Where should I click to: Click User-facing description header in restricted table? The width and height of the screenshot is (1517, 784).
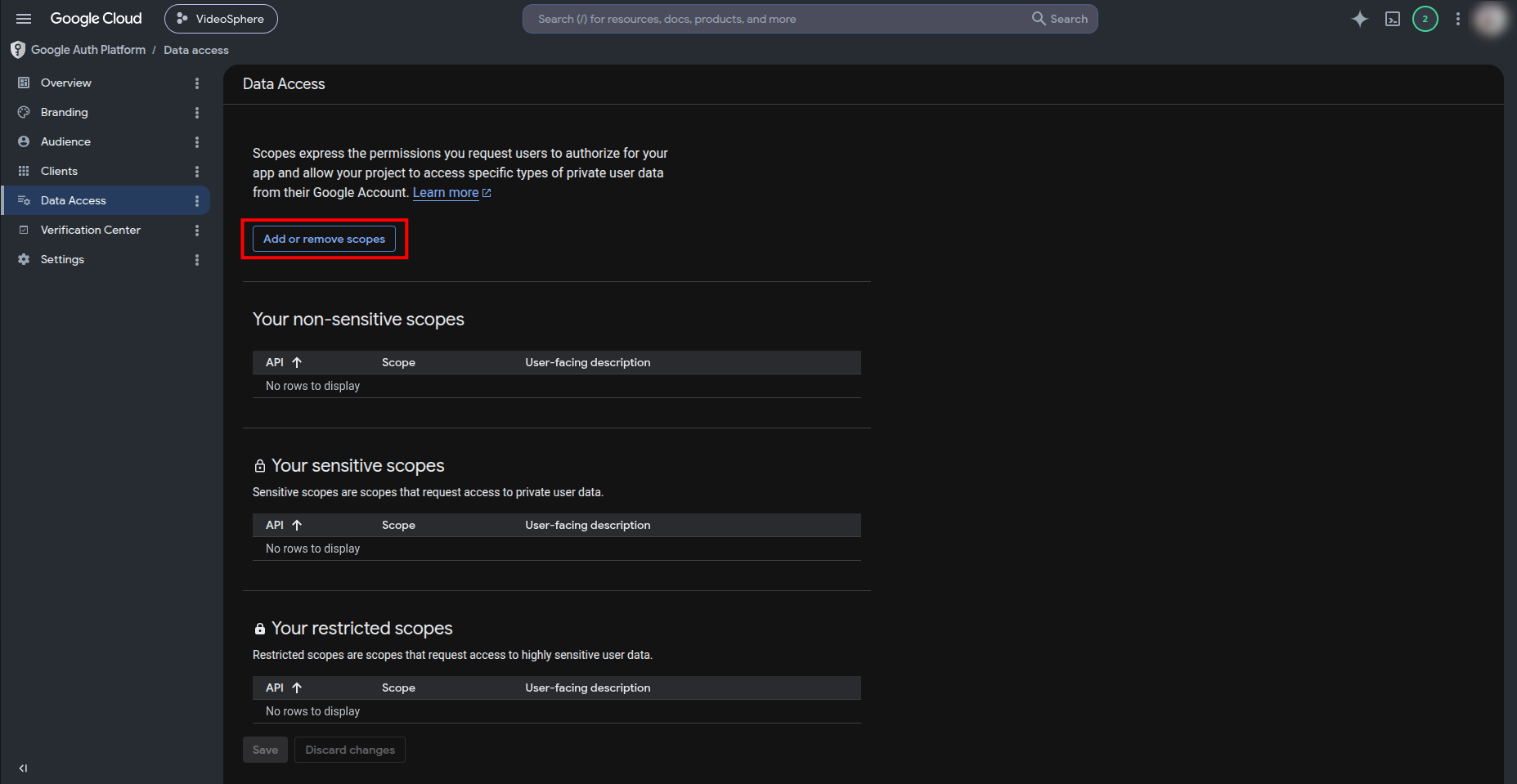point(588,688)
